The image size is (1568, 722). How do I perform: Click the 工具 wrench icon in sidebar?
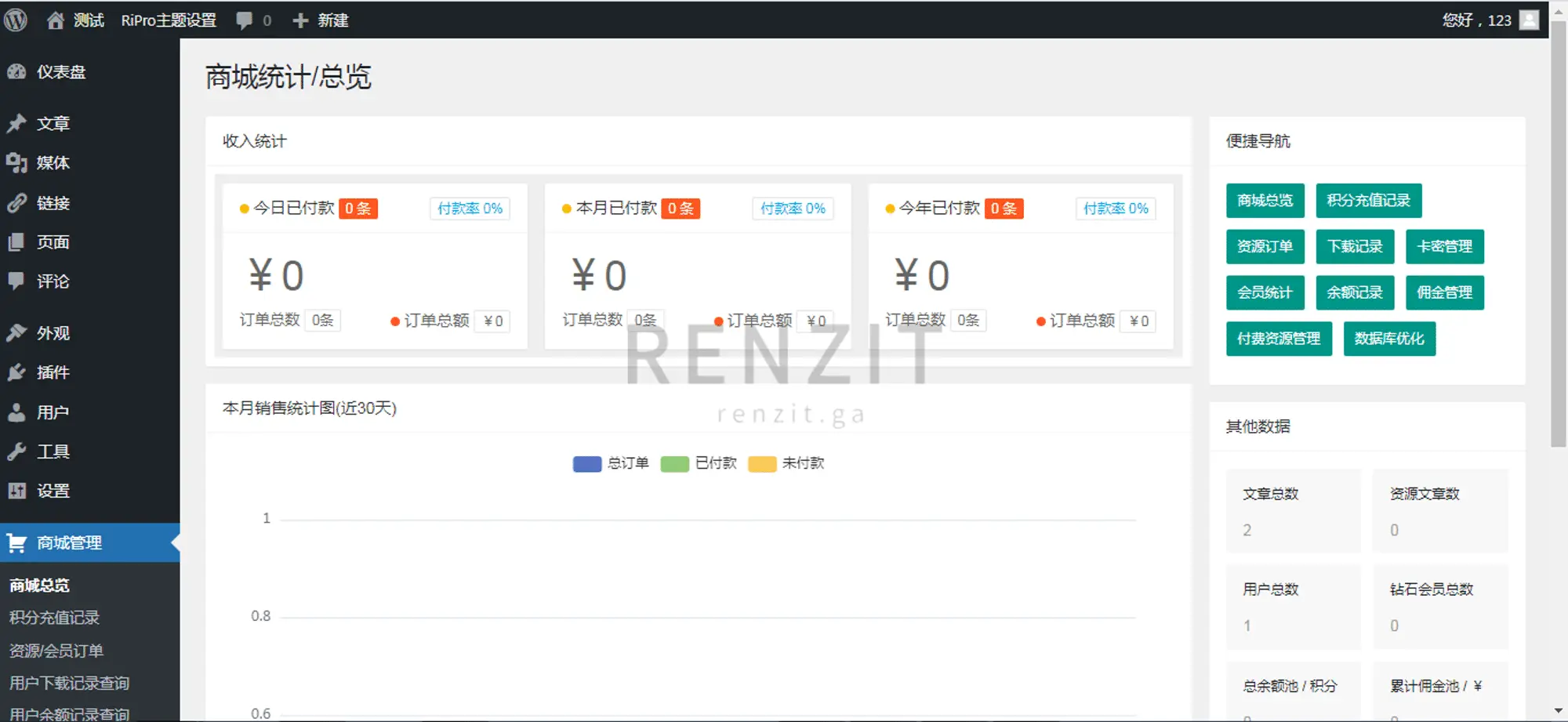pos(16,452)
